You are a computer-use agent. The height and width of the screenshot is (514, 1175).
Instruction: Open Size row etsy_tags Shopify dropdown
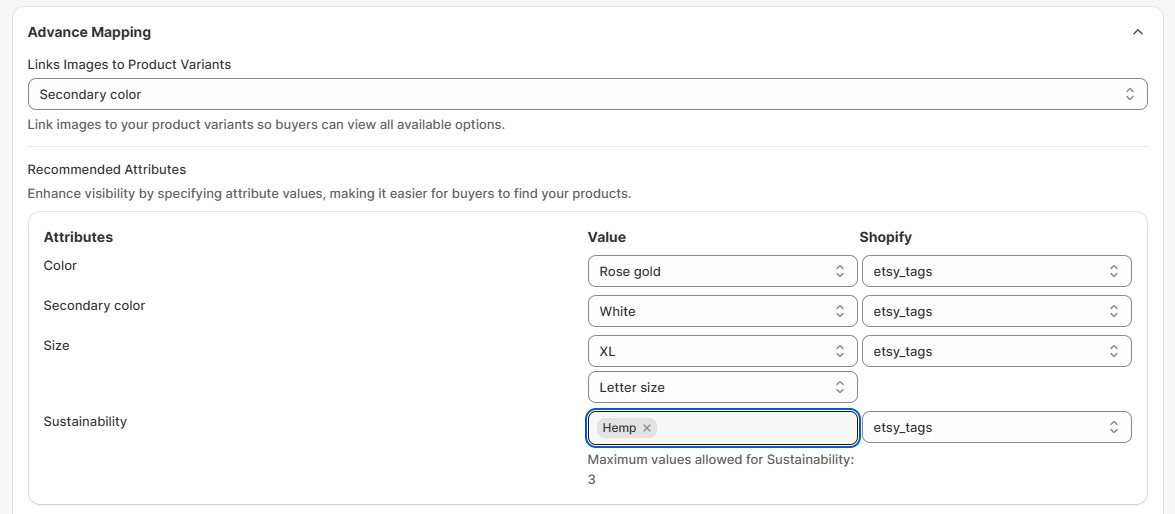[997, 351]
